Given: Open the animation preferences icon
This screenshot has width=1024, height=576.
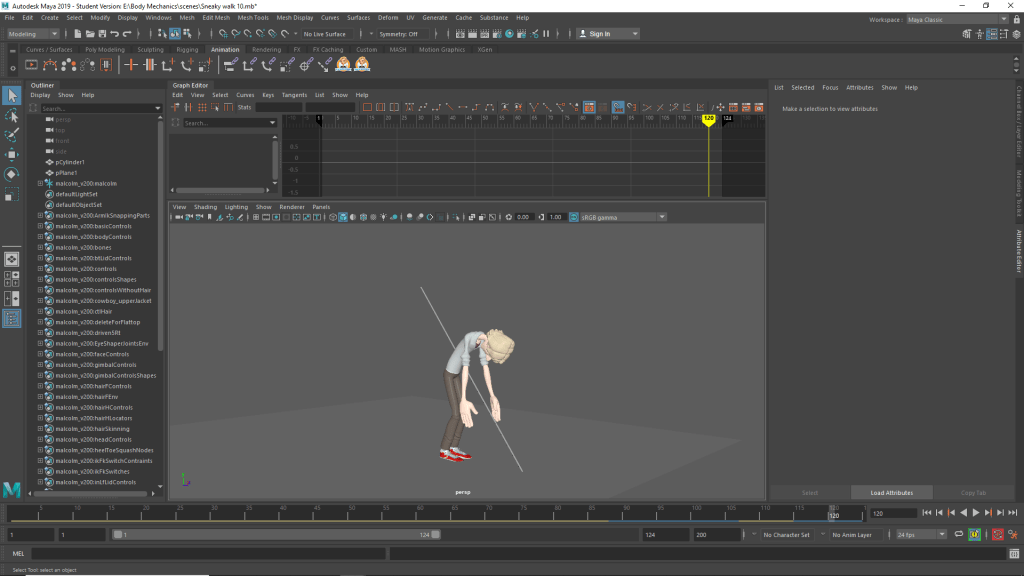Looking at the screenshot, I should [1012, 535].
